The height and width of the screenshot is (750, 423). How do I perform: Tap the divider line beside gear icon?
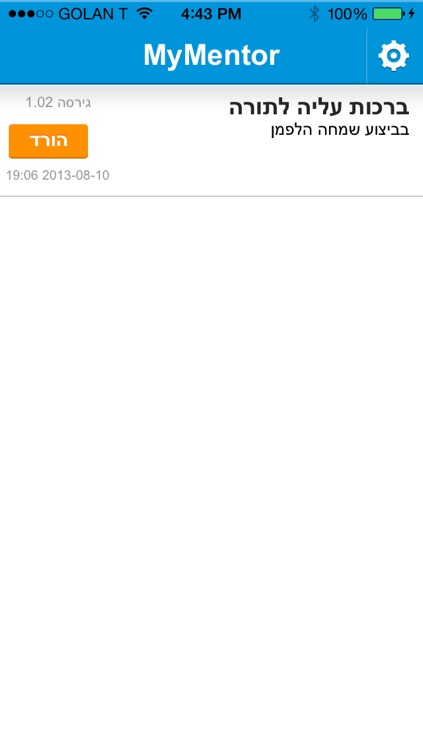[x=366, y=55]
